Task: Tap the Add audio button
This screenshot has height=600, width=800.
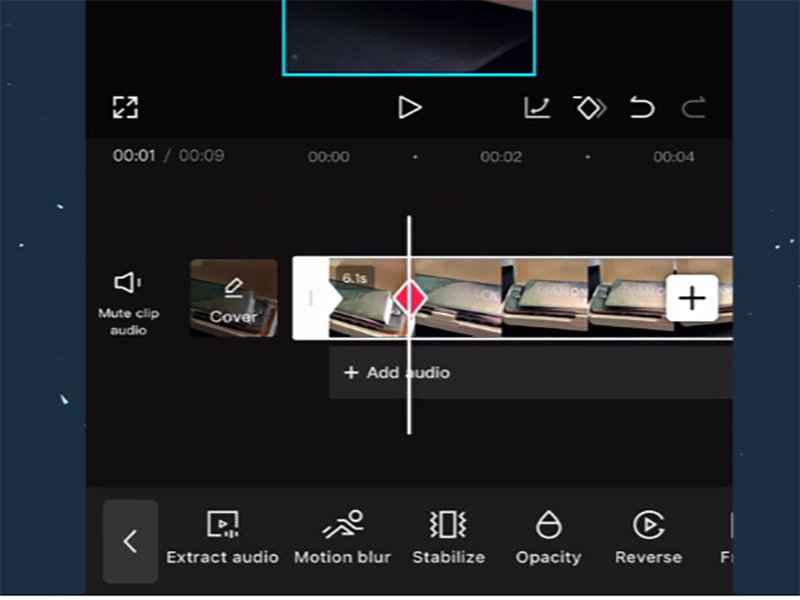Action: coord(397,372)
